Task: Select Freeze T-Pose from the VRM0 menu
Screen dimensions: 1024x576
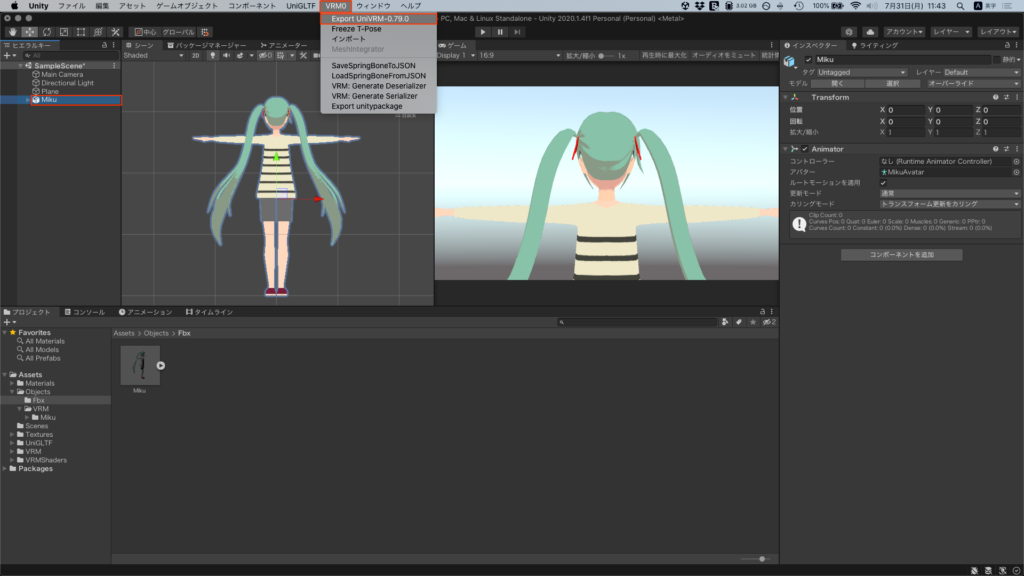Action: (x=356, y=29)
